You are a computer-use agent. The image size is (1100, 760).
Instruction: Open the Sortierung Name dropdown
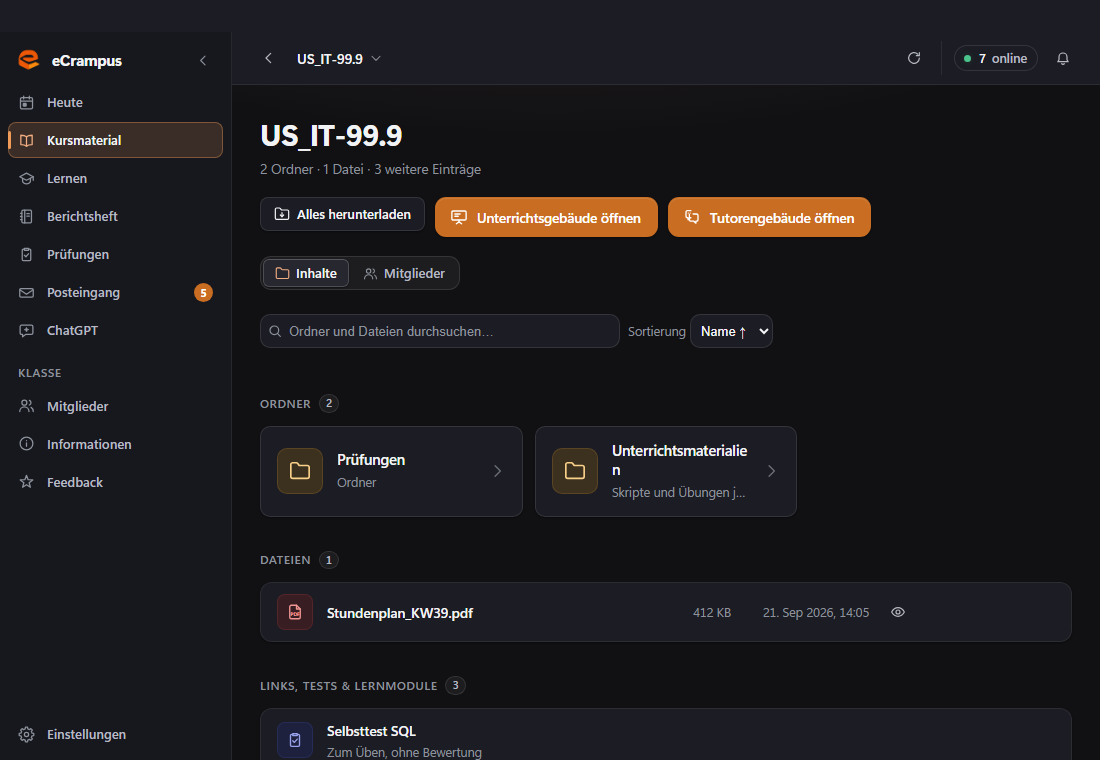[x=731, y=331]
